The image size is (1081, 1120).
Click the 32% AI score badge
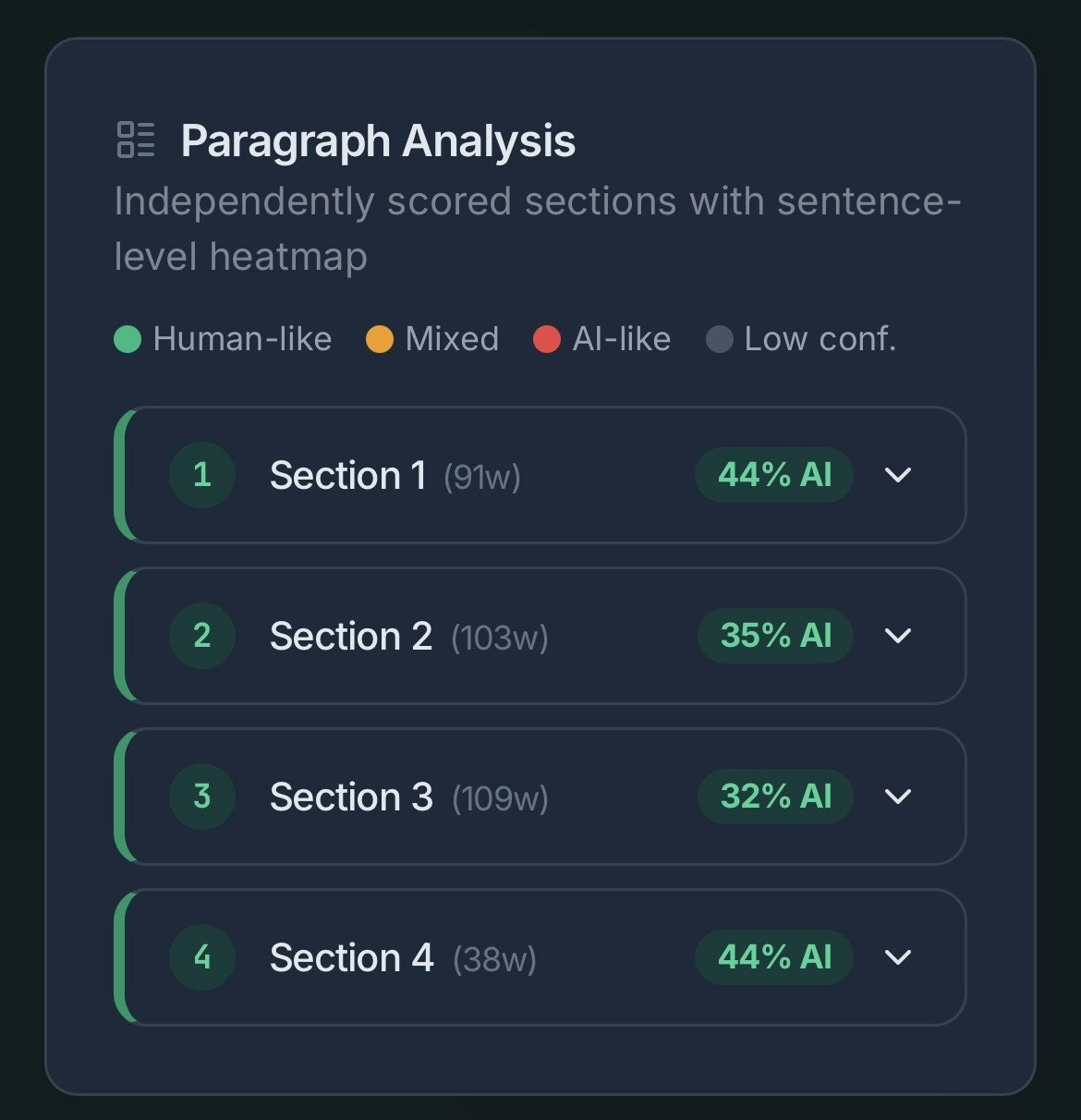775,797
